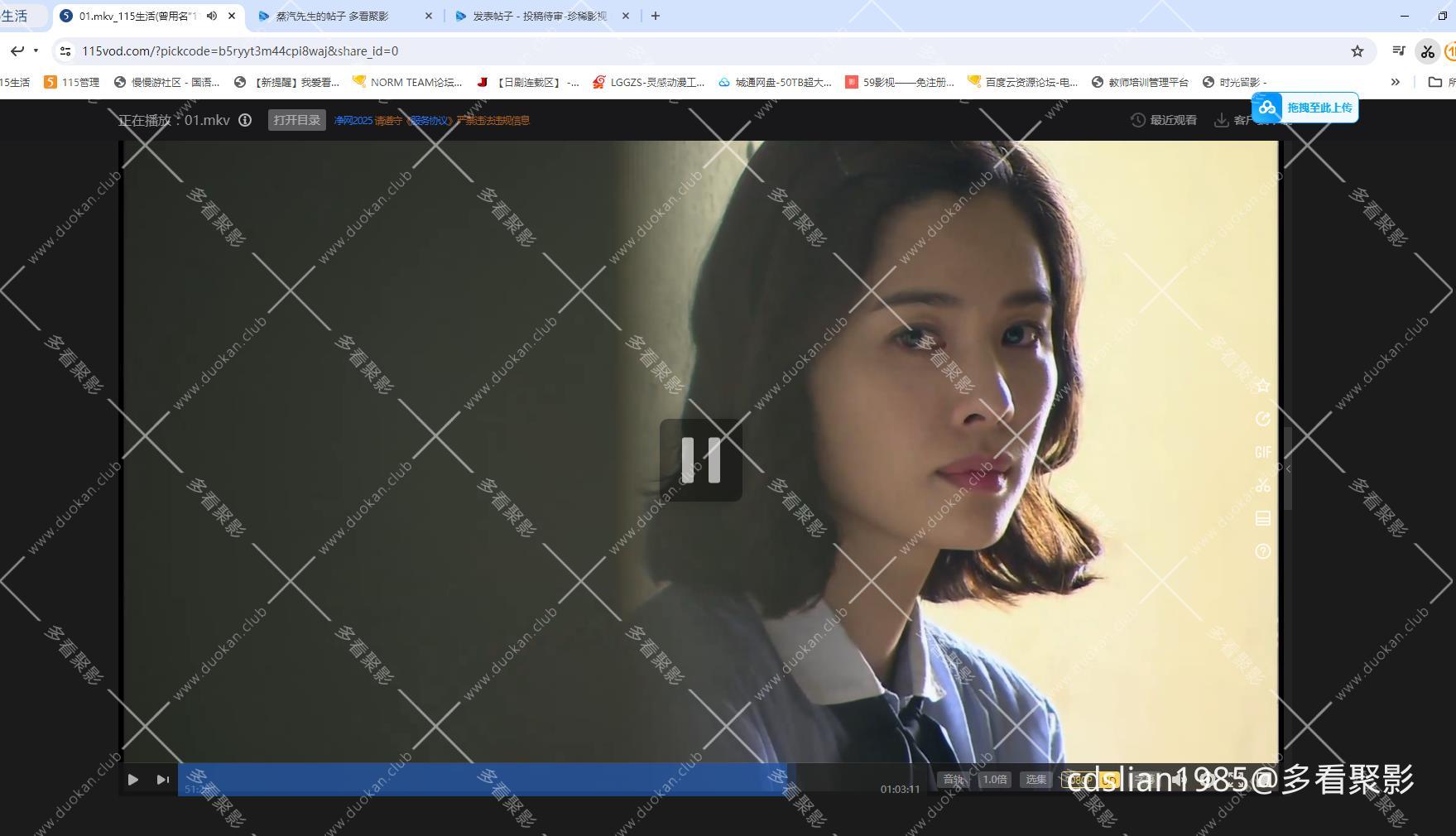The height and width of the screenshot is (836, 1456).
Task: Create a GIF from the video
Action: pyautogui.click(x=1262, y=452)
